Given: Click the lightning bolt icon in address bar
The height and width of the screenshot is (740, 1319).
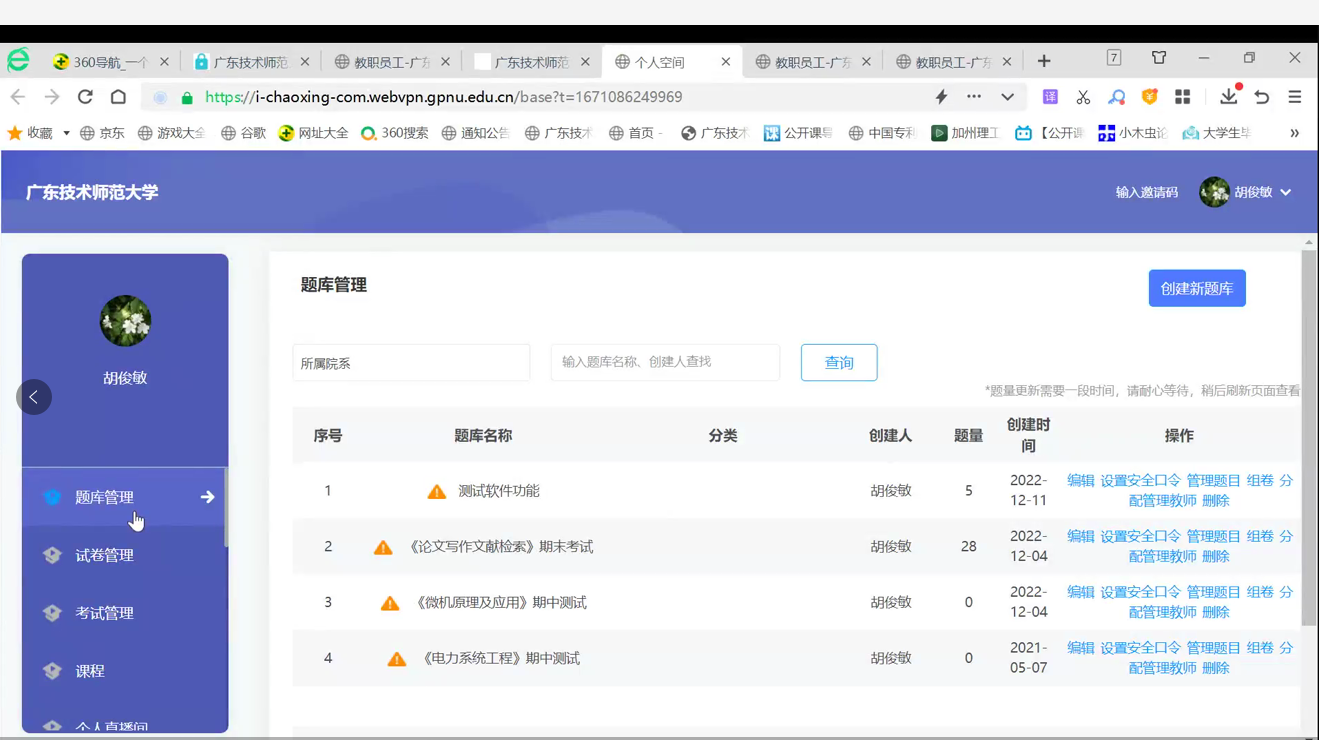Looking at the screenshot, I should (x=941, y=97).
